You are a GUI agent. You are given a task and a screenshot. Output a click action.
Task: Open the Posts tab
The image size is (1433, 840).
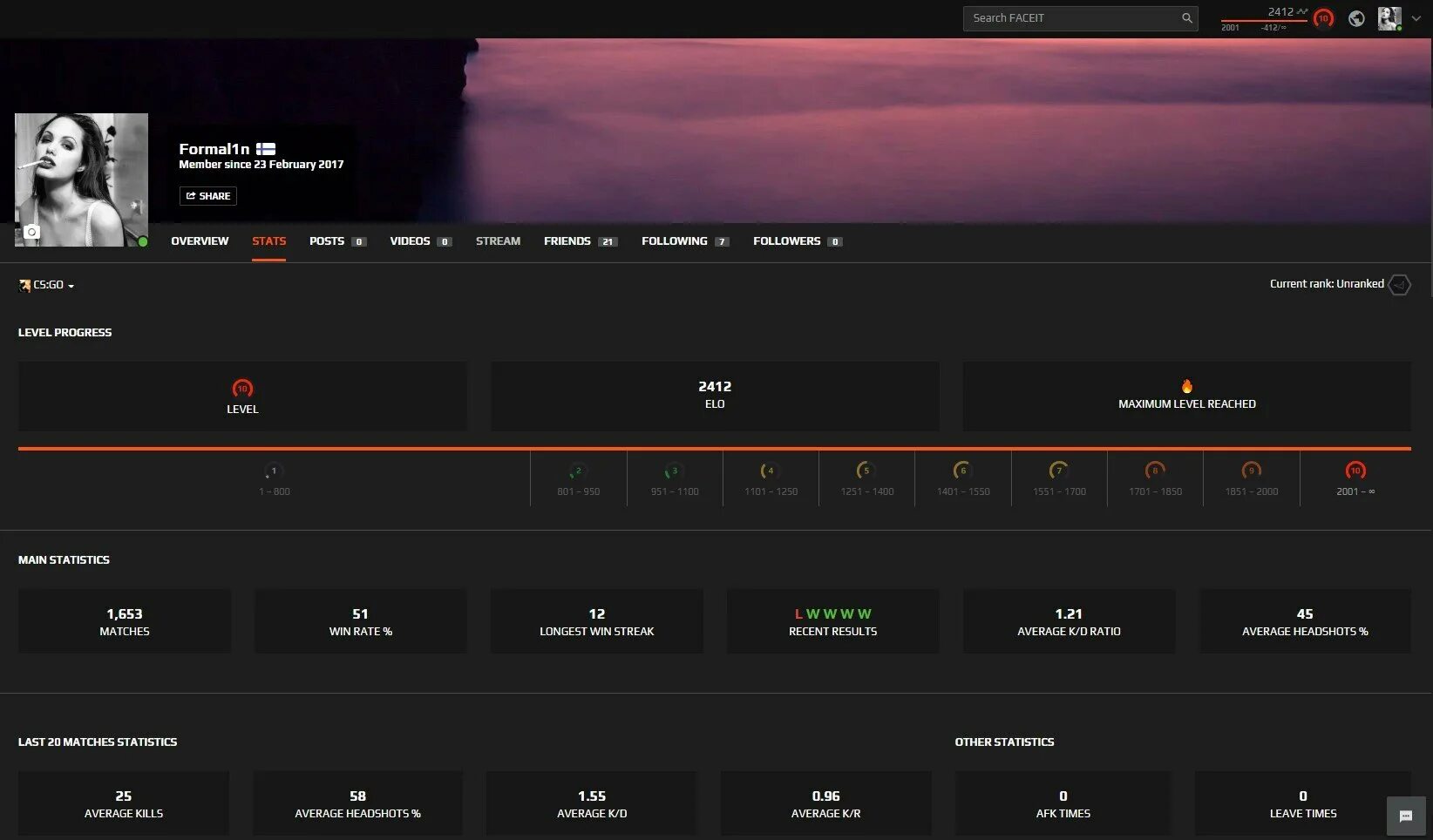point(337,241)
